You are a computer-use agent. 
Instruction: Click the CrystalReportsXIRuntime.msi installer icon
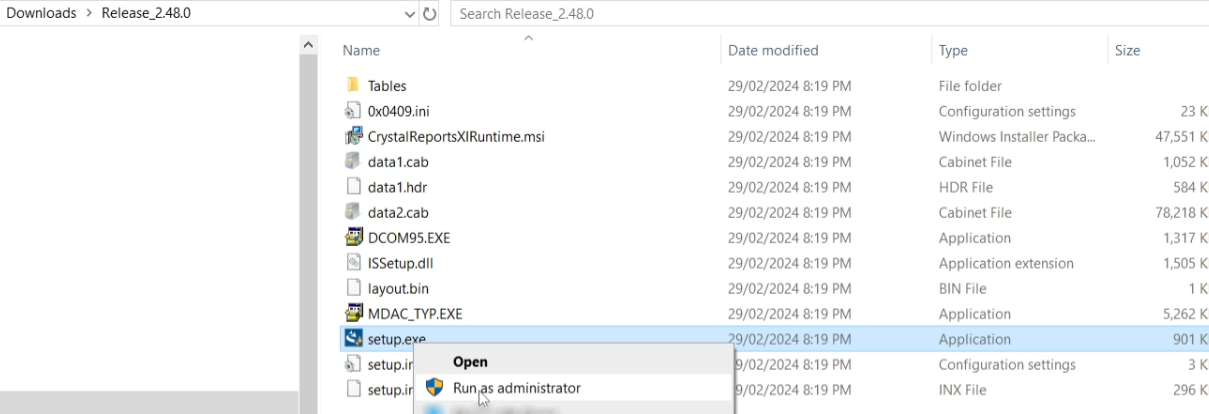351,137
